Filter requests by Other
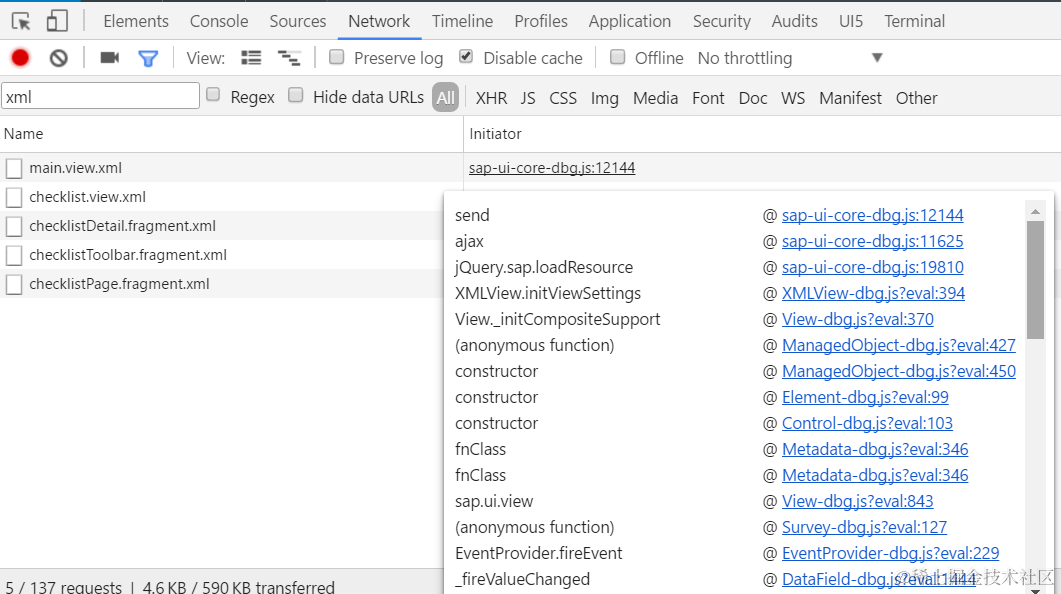 [x=916, y=98]
